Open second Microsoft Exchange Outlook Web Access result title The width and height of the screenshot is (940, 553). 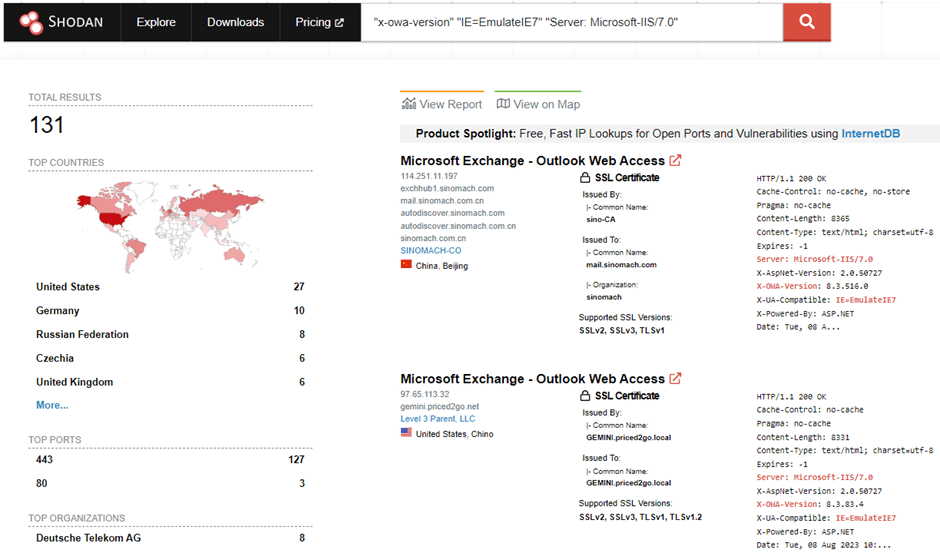click(x=532, y=379)
